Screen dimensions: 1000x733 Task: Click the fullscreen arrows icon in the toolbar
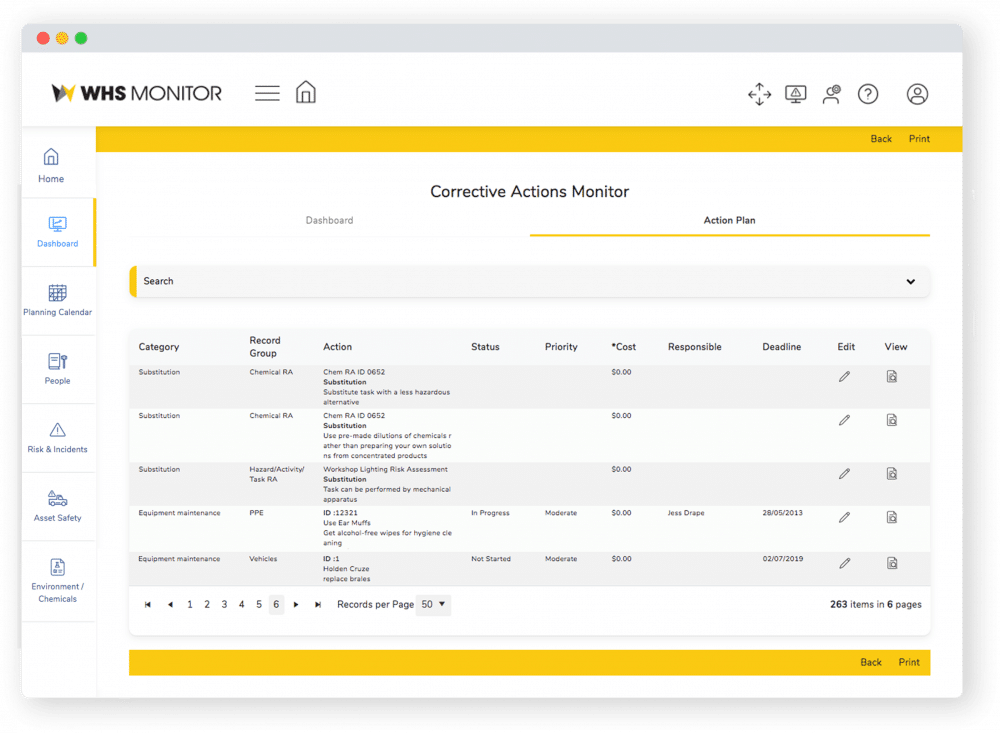(759, 94)
